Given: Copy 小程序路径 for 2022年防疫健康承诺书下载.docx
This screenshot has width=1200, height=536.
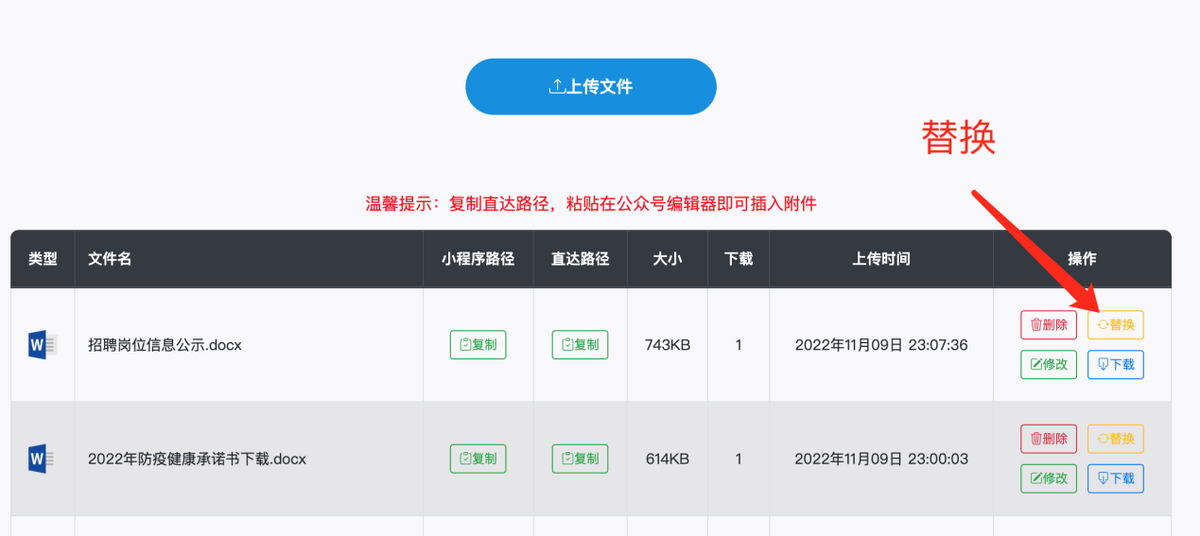Looking at the screenshot, I should (x=478, y=459).
